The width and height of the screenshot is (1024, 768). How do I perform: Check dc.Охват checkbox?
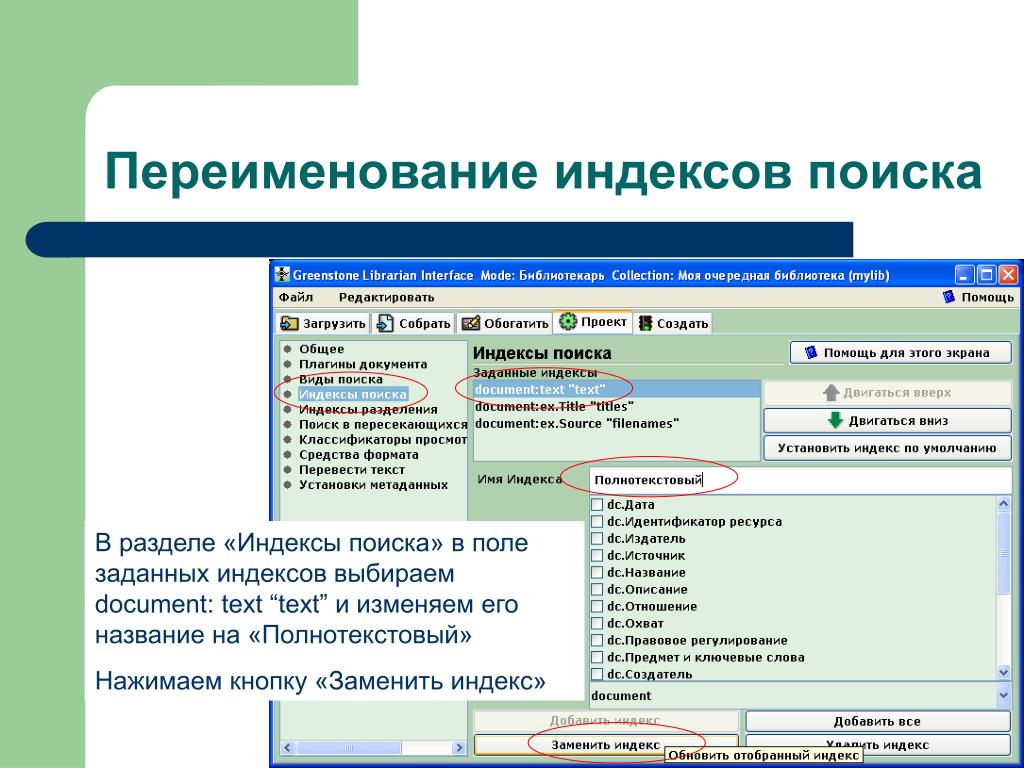596,624
